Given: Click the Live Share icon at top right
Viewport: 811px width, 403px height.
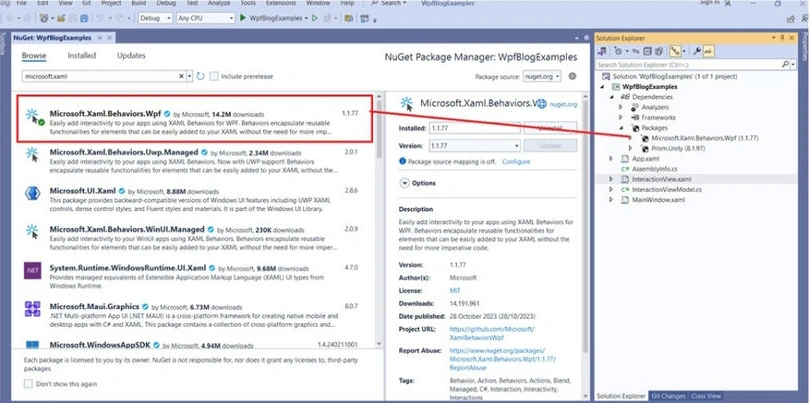Looking at the screenshot, I should pos(790,19).
